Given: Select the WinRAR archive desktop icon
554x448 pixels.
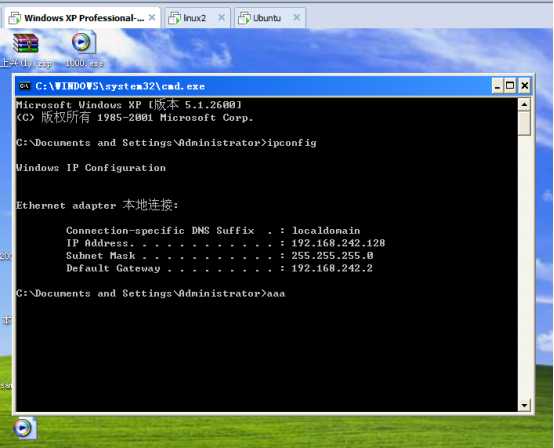Looking at the screenshot, I should pyautogui.click(x=26, y=44).
